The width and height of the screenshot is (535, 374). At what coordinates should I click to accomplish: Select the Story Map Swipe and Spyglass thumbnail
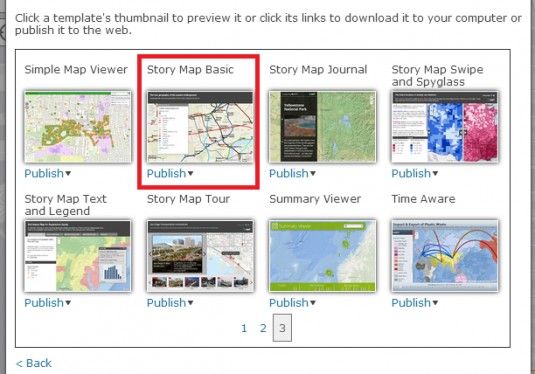pyautogui.click(x=445, y=127)
